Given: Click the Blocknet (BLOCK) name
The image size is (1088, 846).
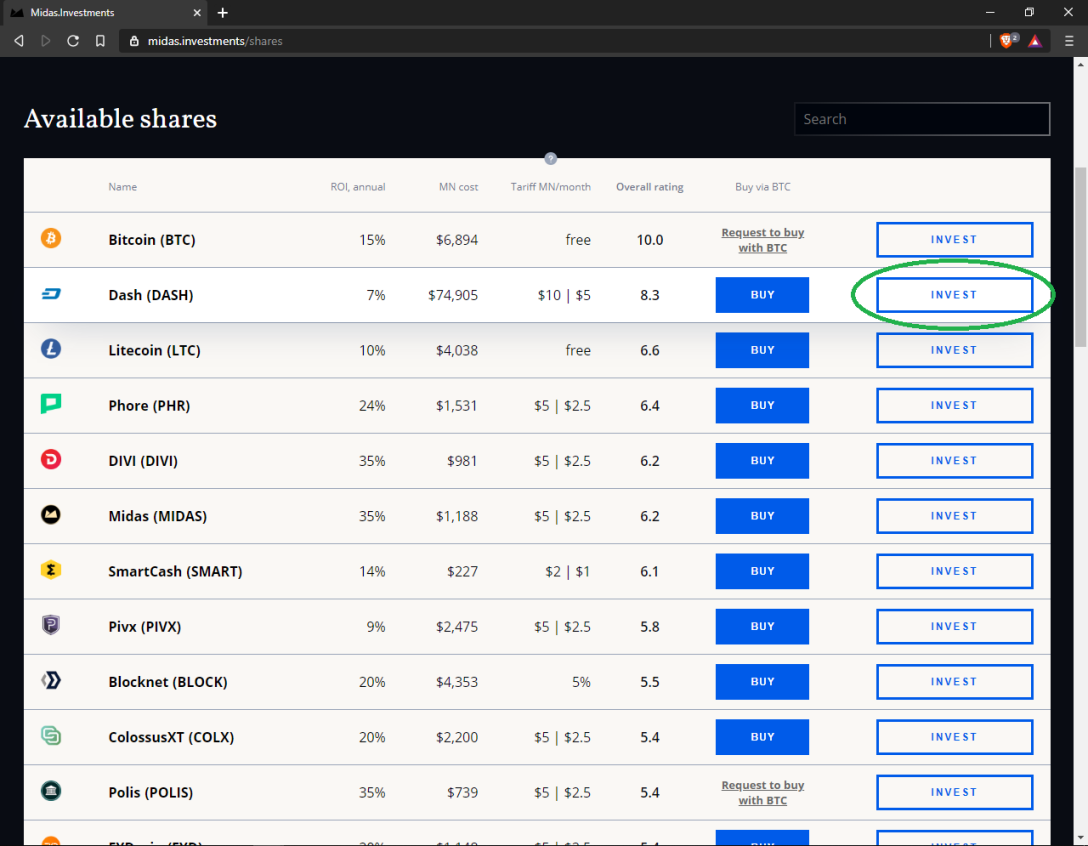Looking at the screenshot, I should [x=167, y=682].
